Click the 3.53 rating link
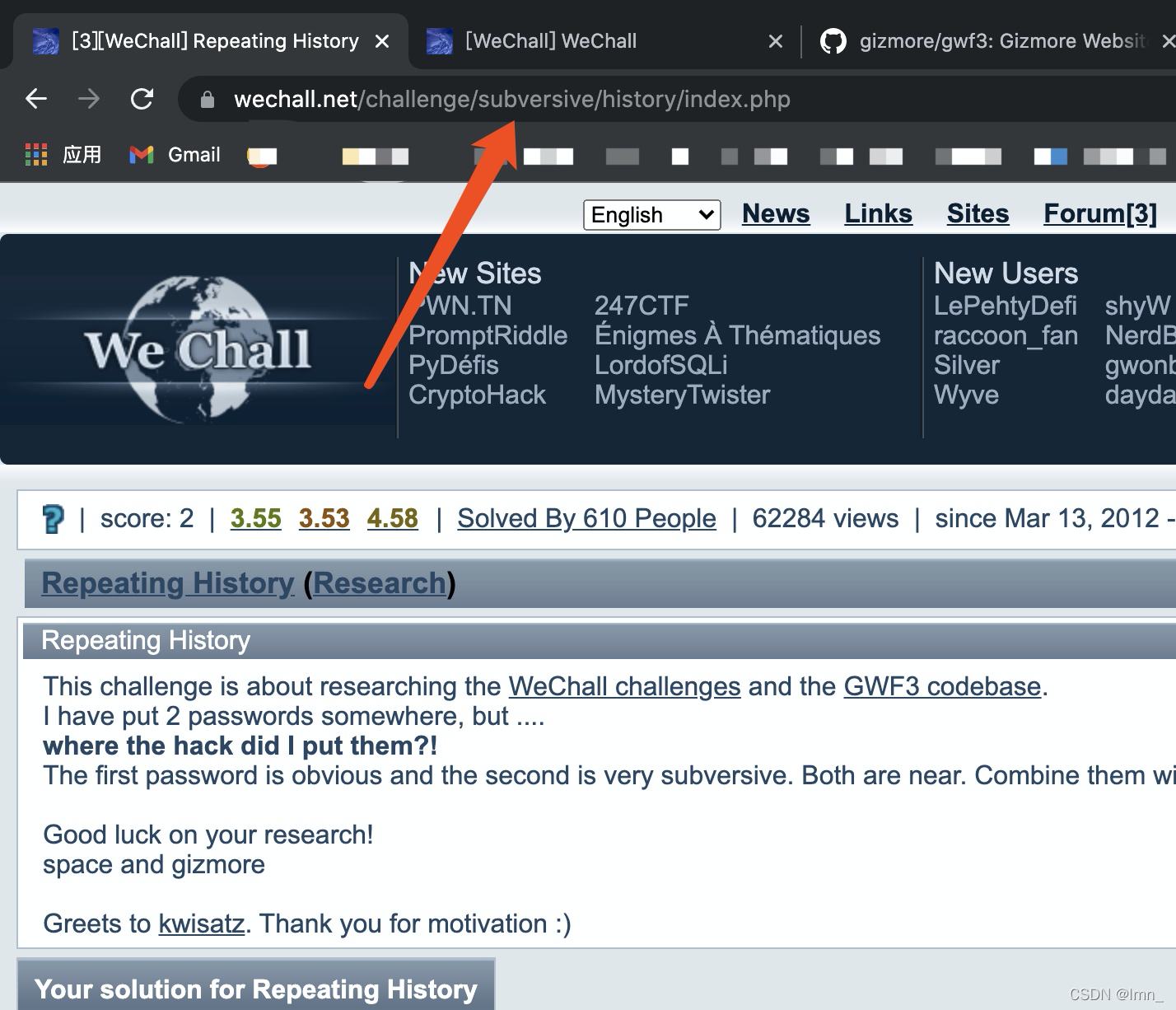 pos(324,518)
